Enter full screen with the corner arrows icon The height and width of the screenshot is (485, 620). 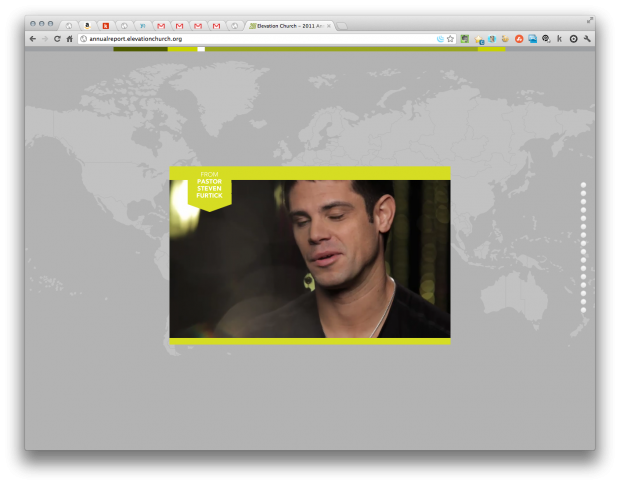(x=590, y=20)
